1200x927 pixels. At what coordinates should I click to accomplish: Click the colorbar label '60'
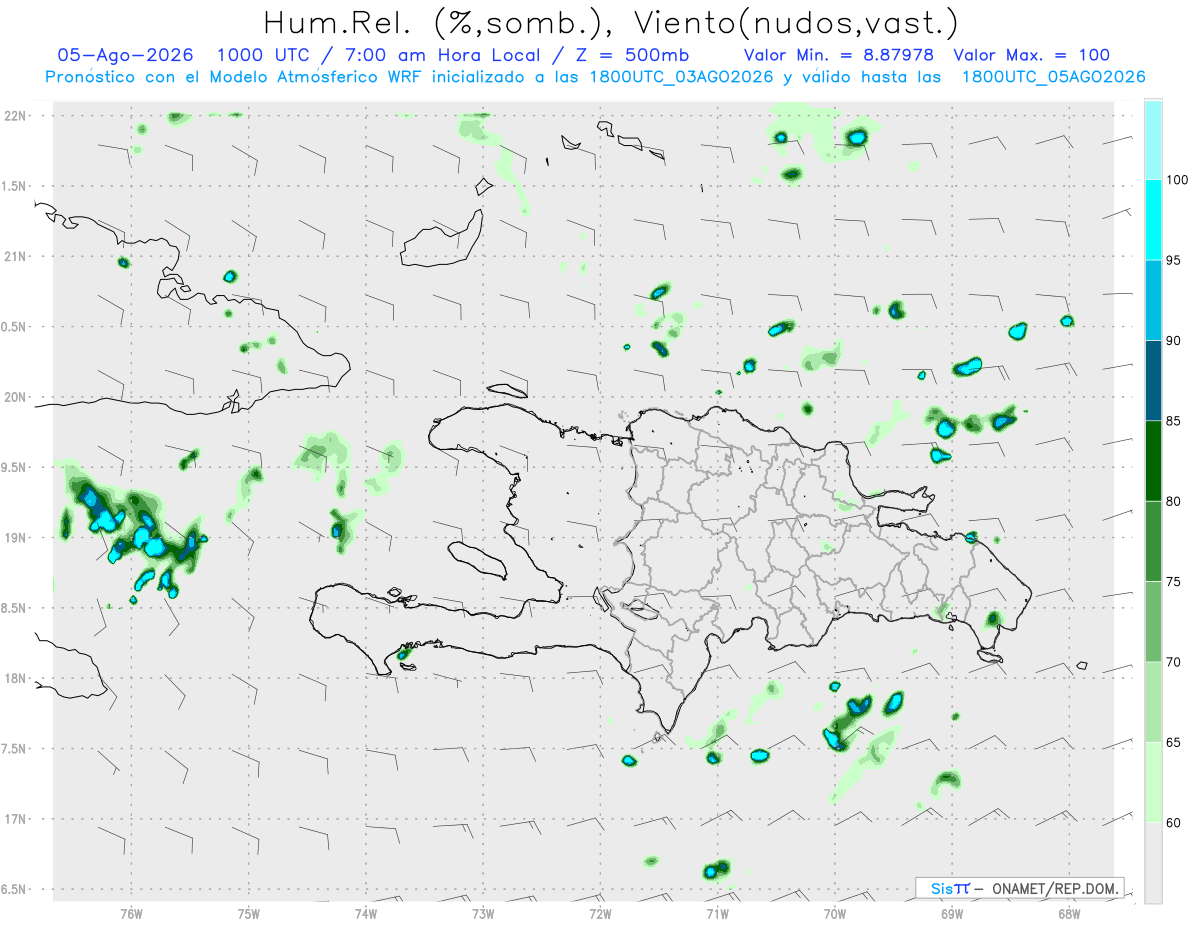click(1174, 822)
